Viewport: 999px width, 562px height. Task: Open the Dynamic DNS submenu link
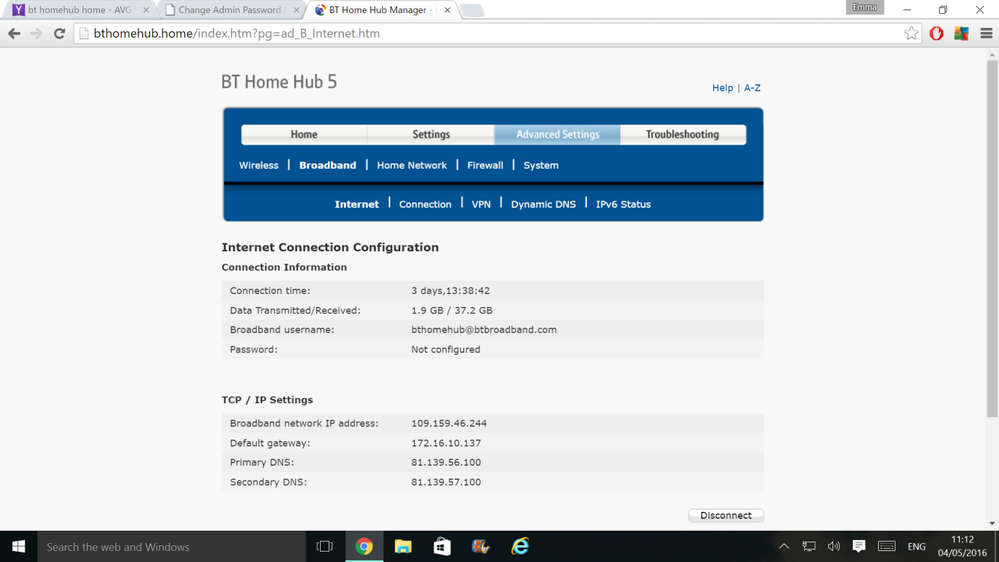543,205
